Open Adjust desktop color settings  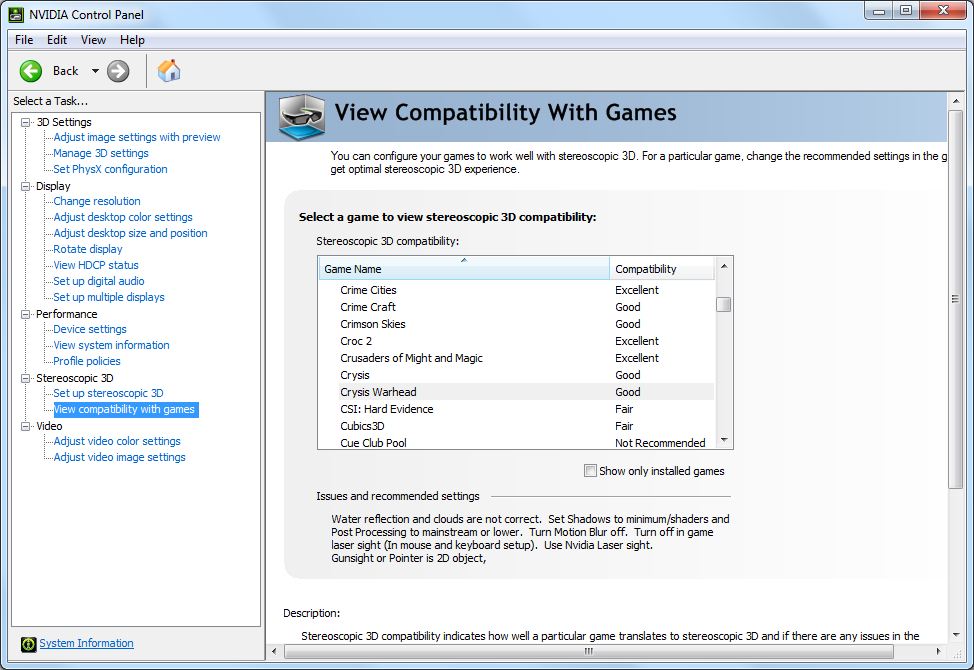coord(123,217)
